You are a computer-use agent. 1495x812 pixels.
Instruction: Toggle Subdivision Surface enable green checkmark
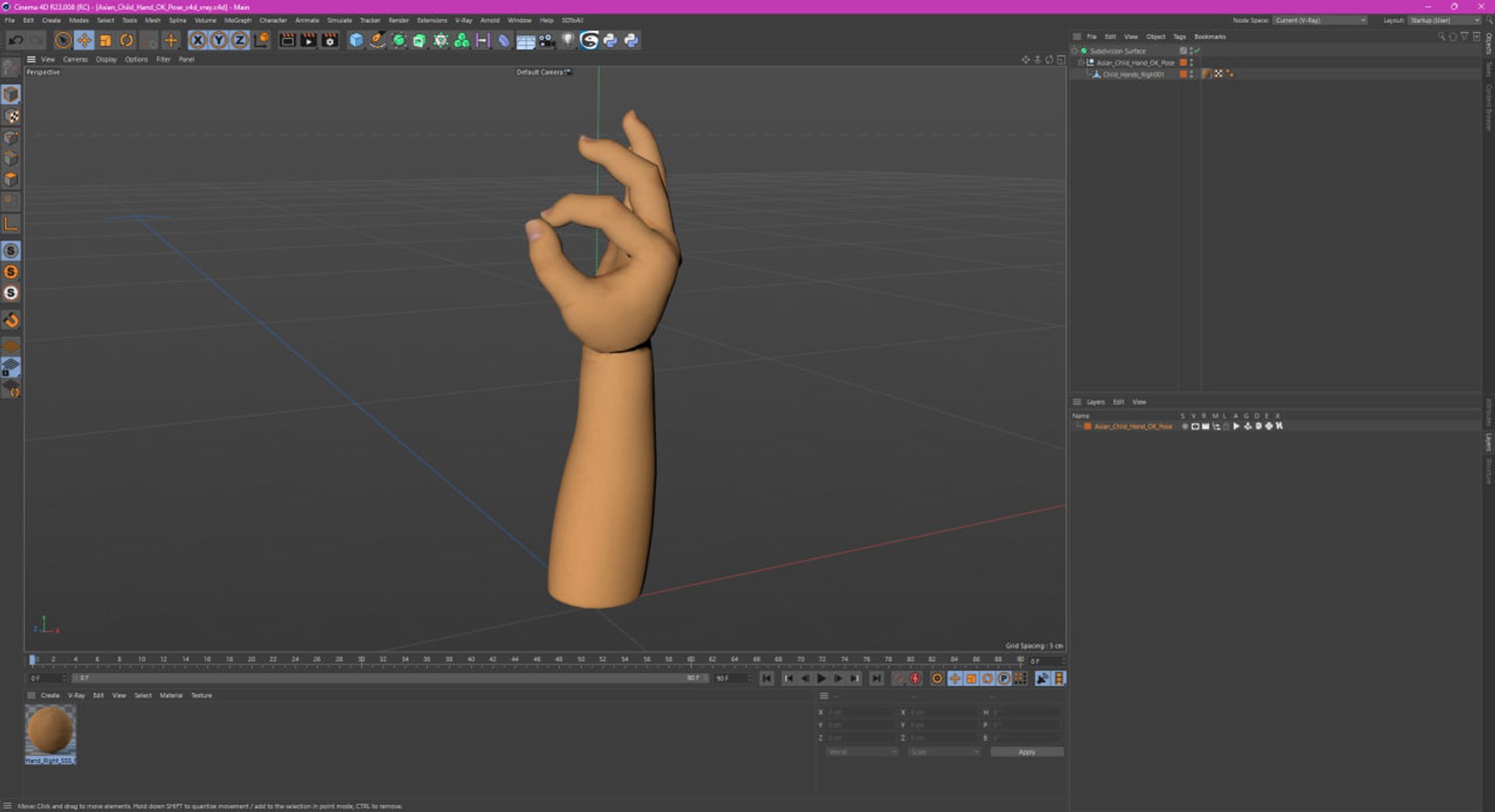1197,51
